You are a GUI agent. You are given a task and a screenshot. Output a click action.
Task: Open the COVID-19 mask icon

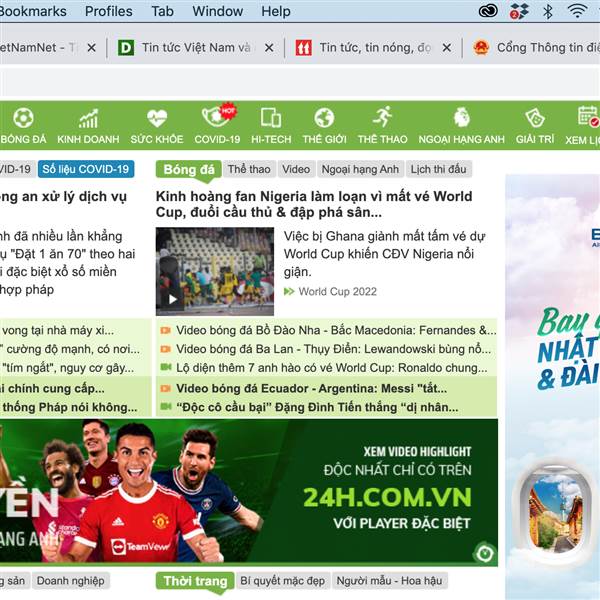tap(217, 116)
